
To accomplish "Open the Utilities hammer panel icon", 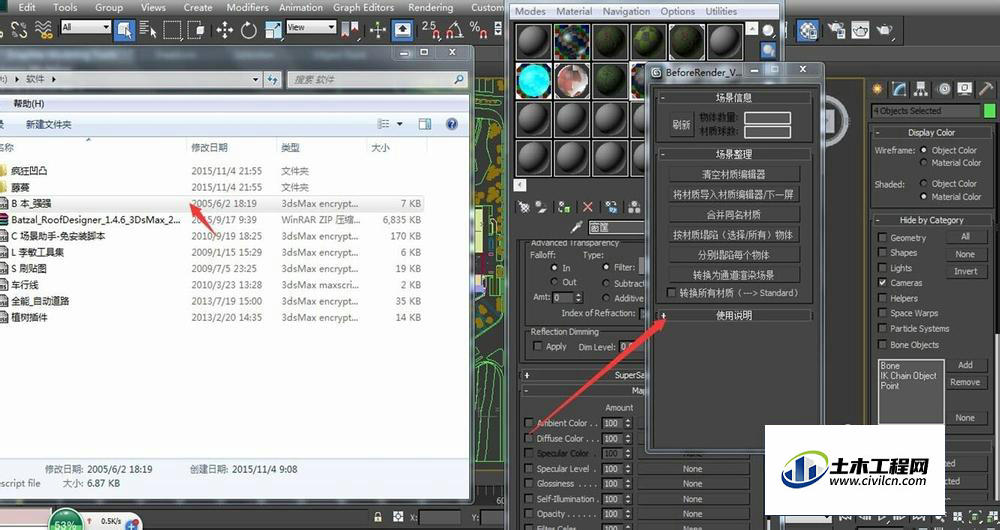I will [987, 89].
